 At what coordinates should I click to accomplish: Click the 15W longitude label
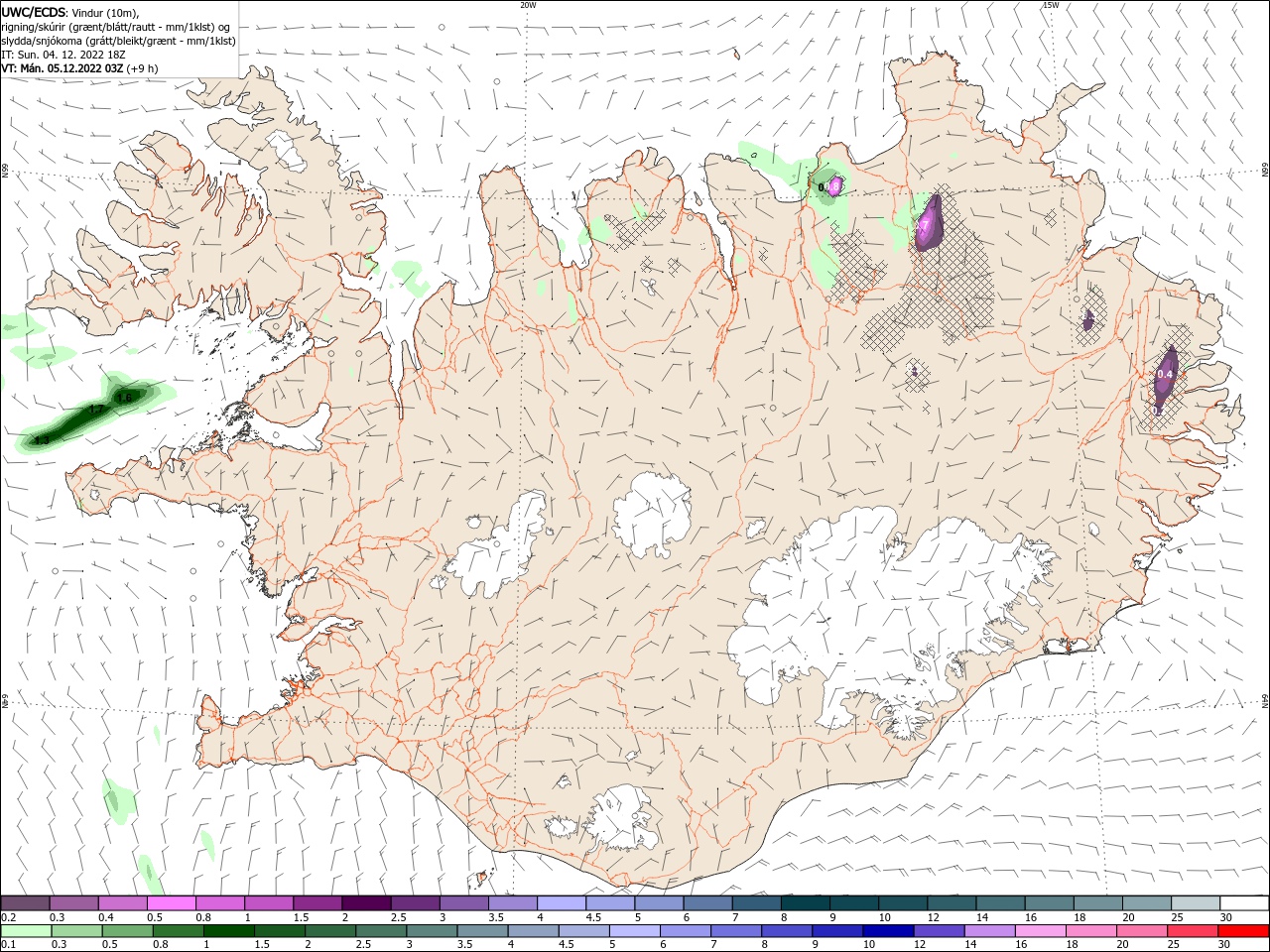click(x=1051, y=5)
